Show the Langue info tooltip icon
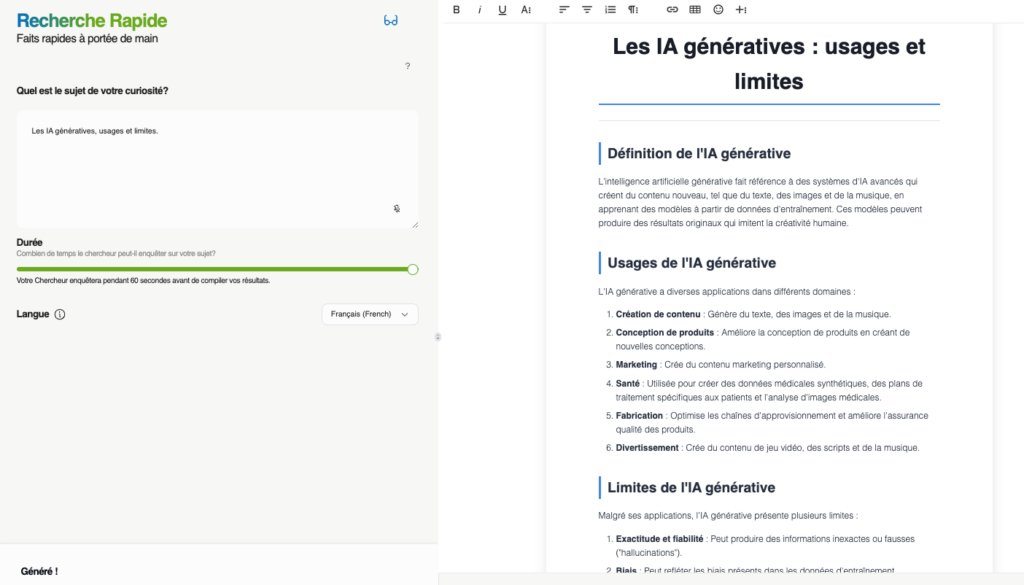The width and height of the screenshot is (1024, 585). [x=60, y=314]
